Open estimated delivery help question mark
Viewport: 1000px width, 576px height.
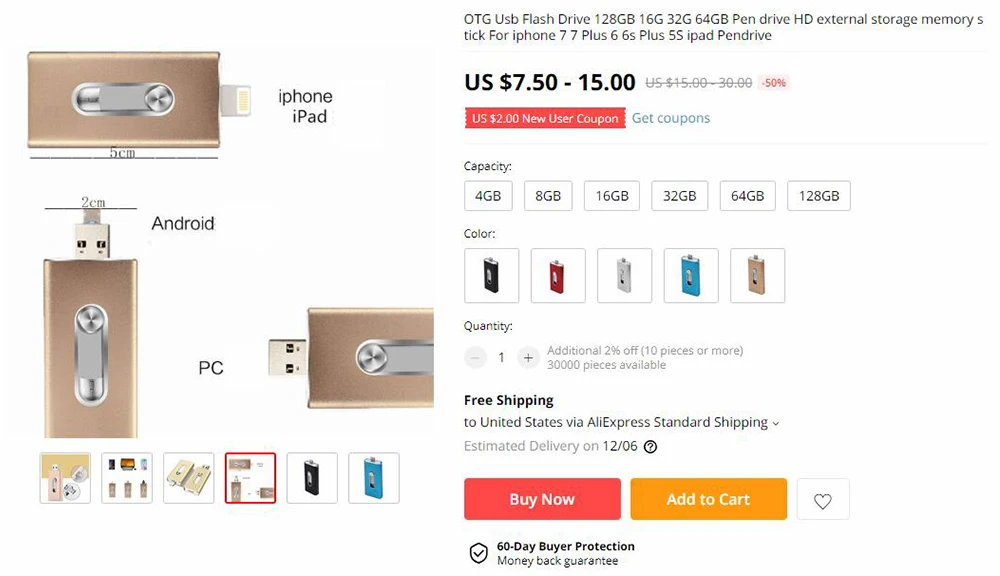point(650,447)
